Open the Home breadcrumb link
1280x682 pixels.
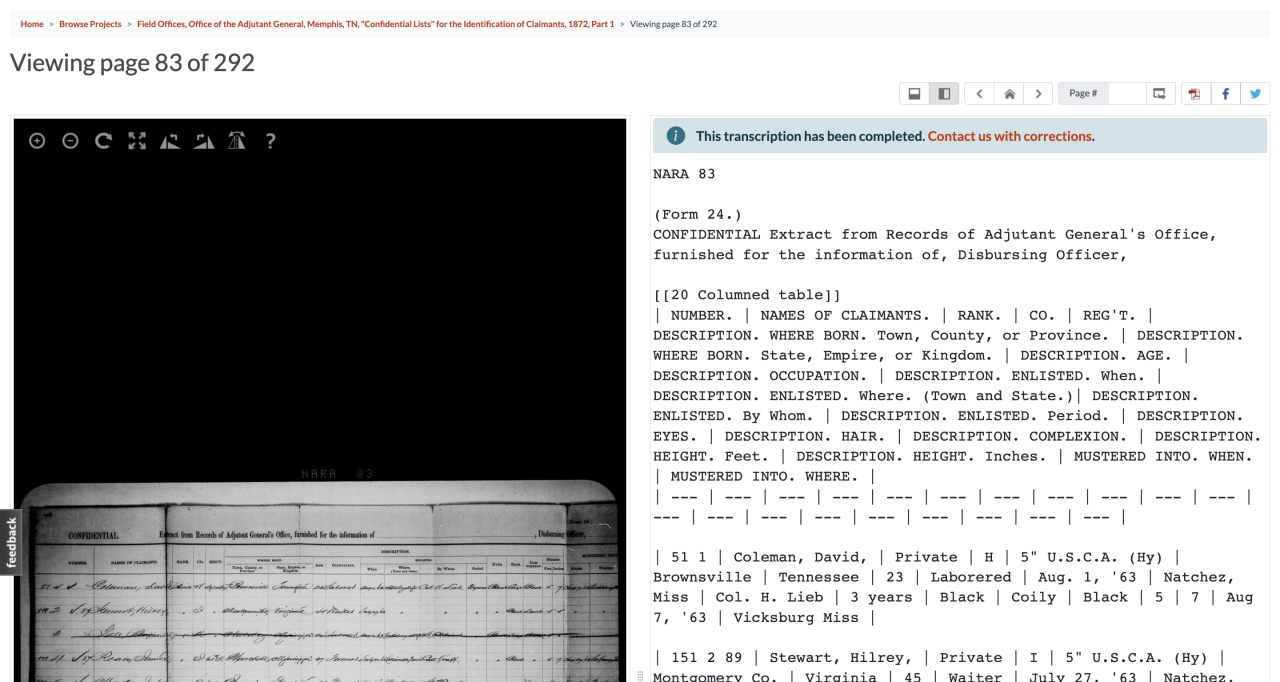[x=32, y=24]
